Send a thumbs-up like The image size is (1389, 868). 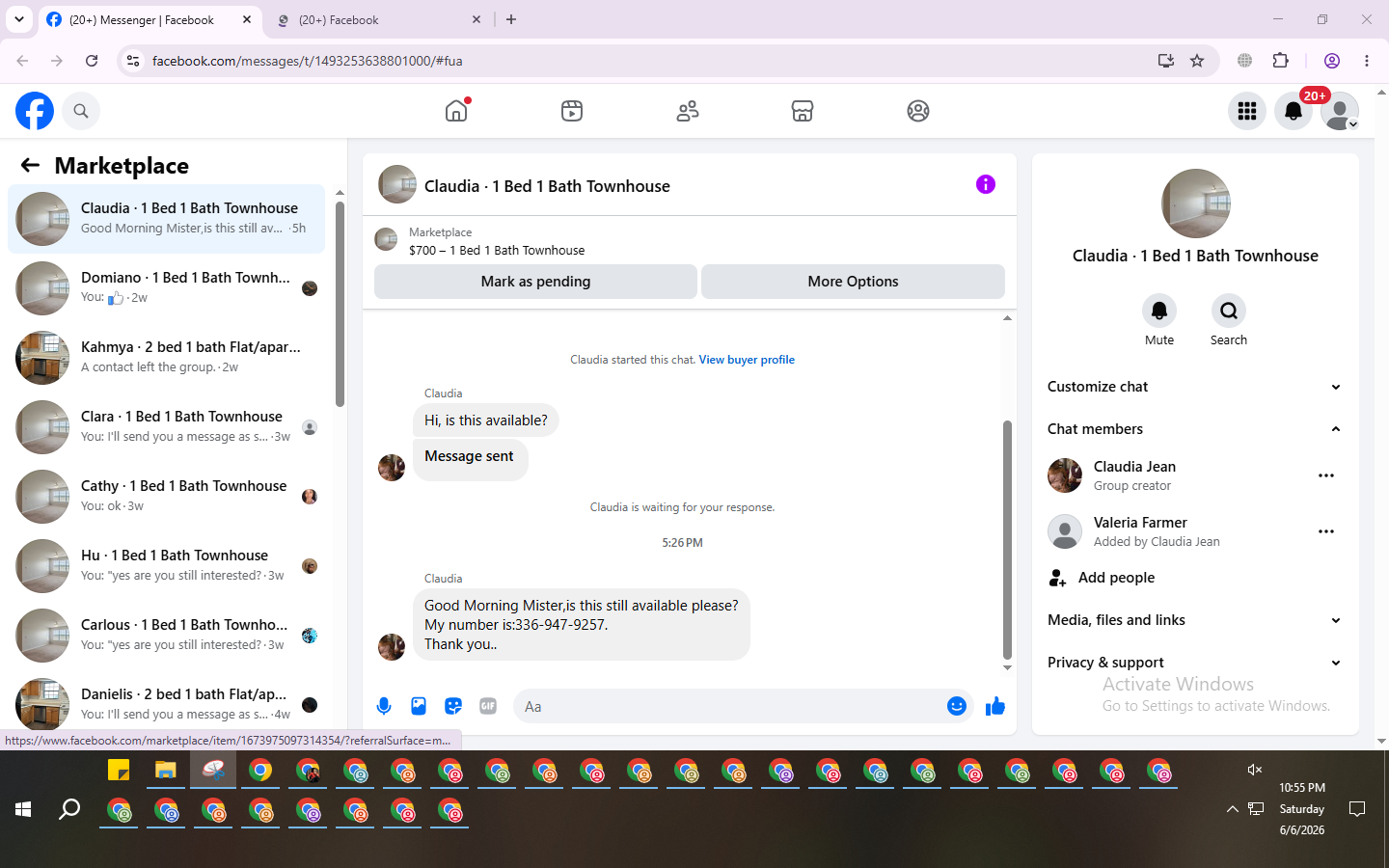[x=995, y=707]
